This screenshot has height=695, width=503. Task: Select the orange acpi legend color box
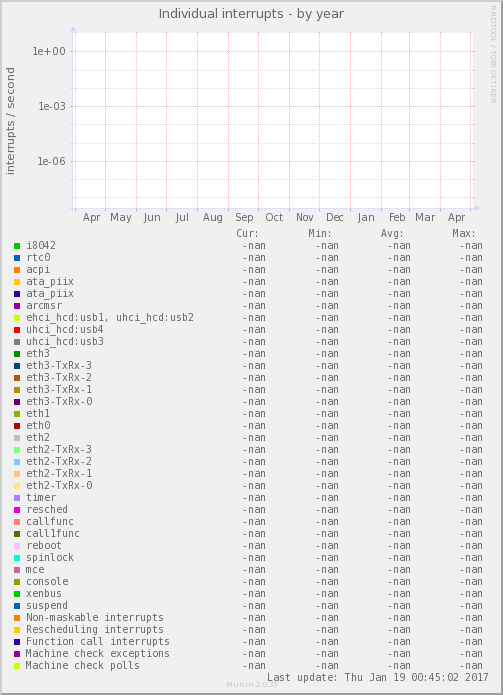click(x=17, y=269)
